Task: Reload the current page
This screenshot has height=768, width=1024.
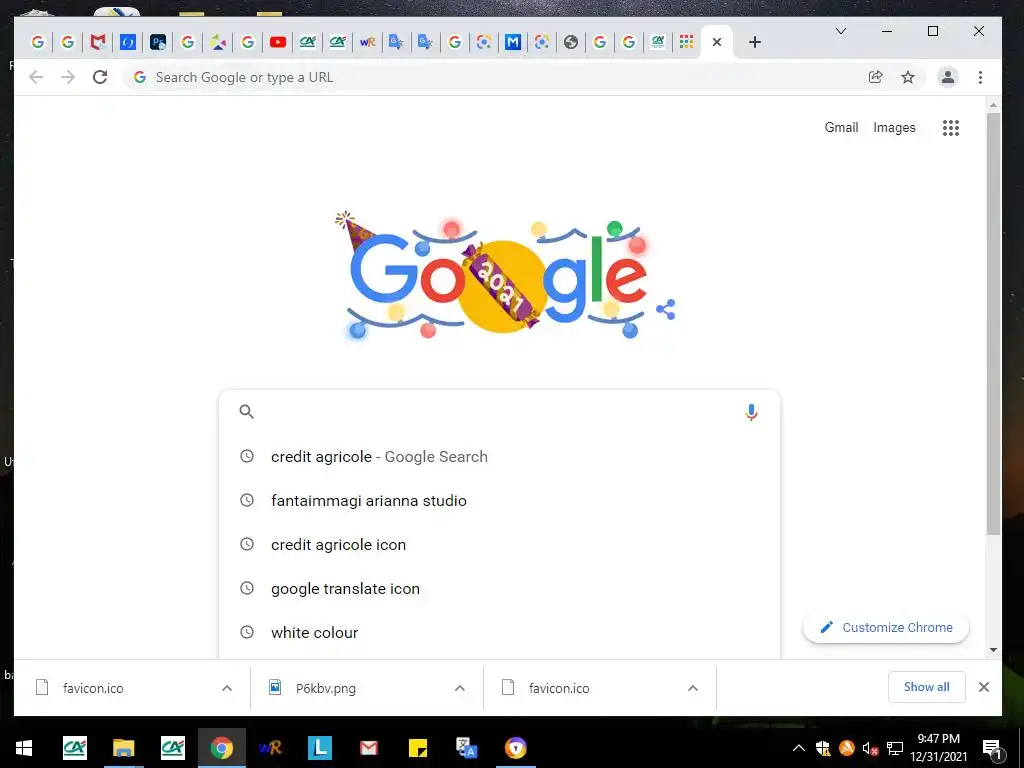Action: (100, 77)
